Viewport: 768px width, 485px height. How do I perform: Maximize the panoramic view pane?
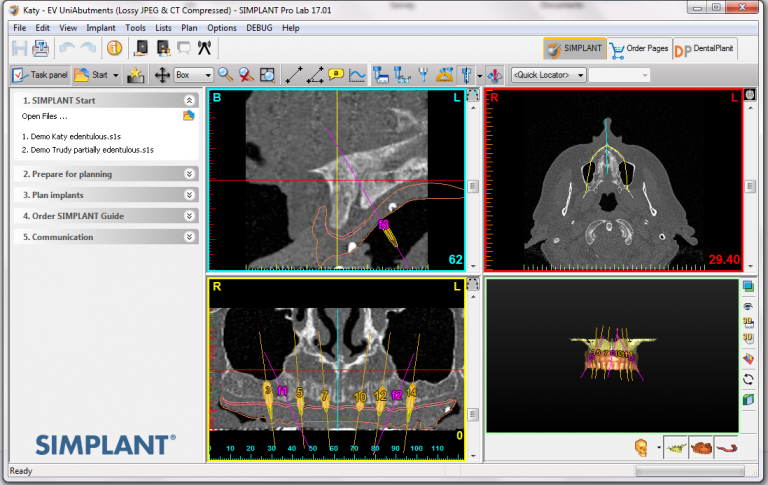(473, 284)
